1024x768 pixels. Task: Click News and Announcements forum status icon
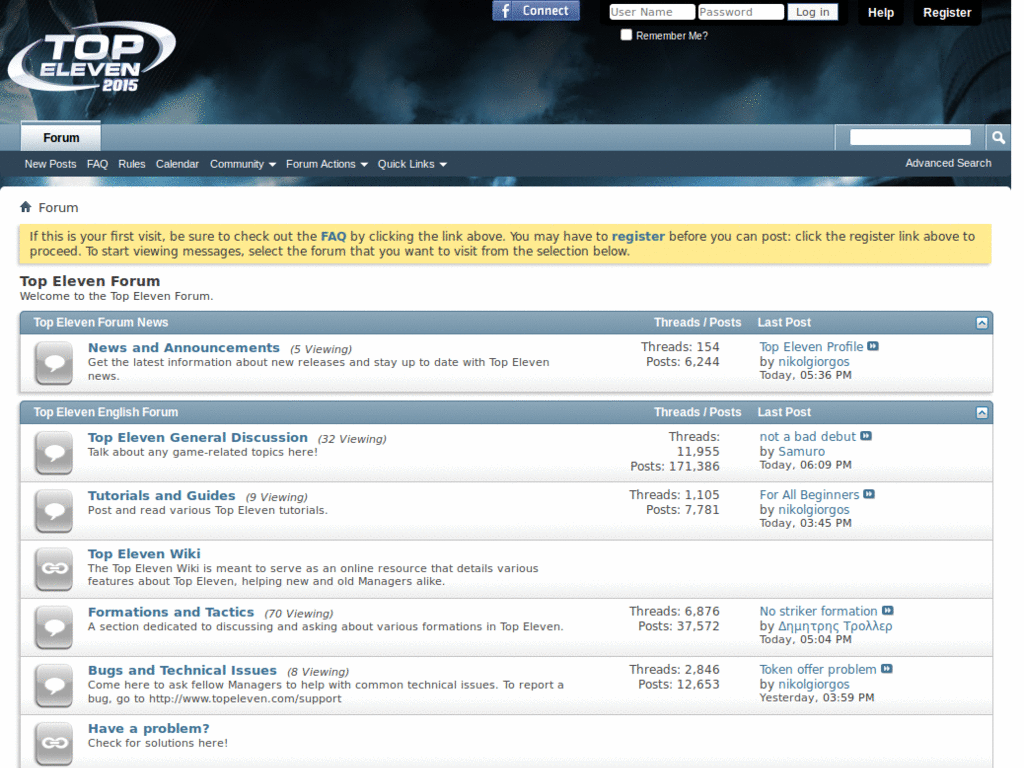(x=54, y=363)
